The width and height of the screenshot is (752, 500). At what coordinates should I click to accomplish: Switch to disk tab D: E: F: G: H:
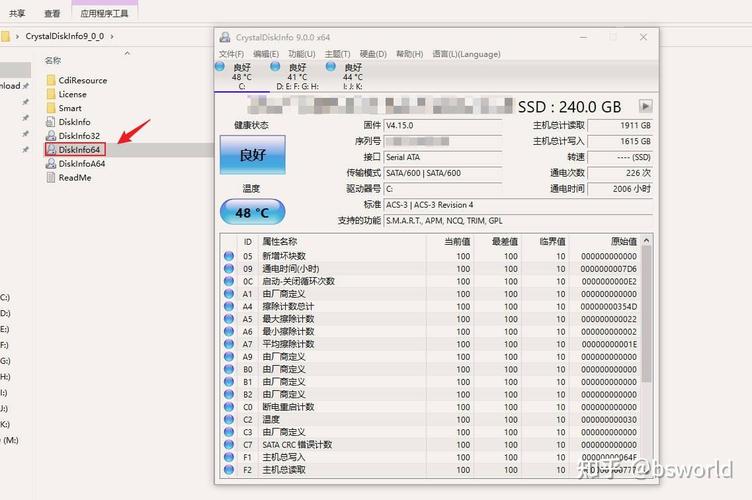point(297,77)
